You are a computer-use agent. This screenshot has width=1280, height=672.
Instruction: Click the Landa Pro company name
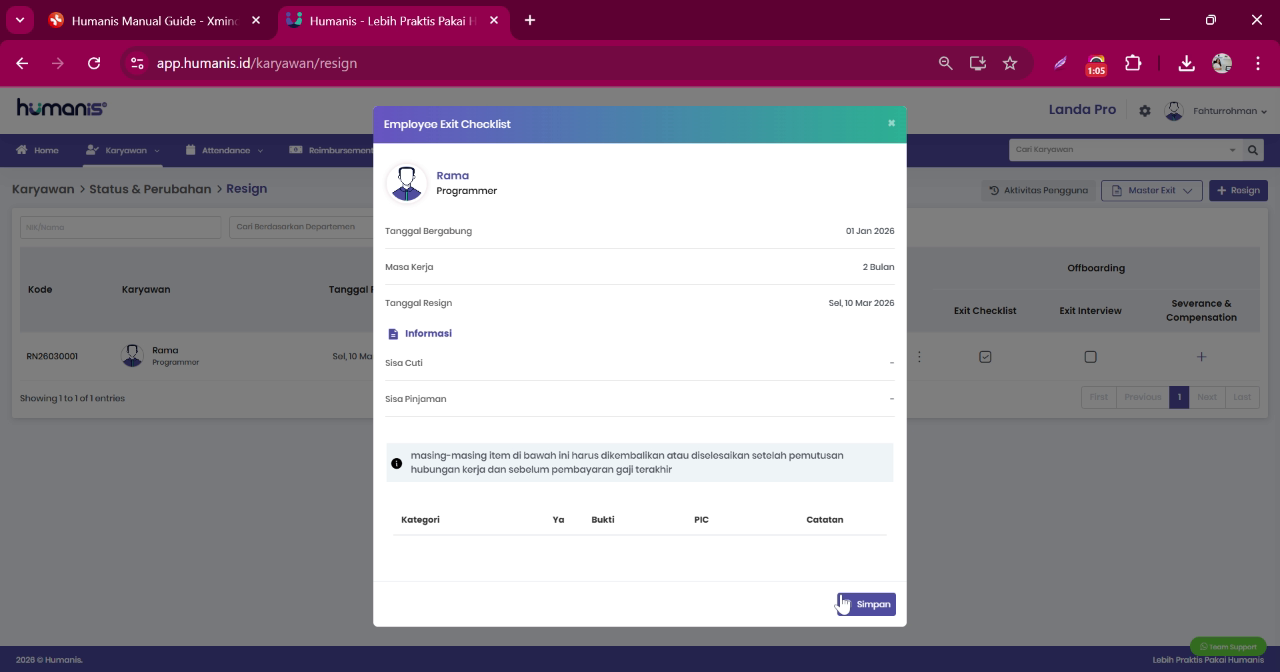[x=1082, y=110]
